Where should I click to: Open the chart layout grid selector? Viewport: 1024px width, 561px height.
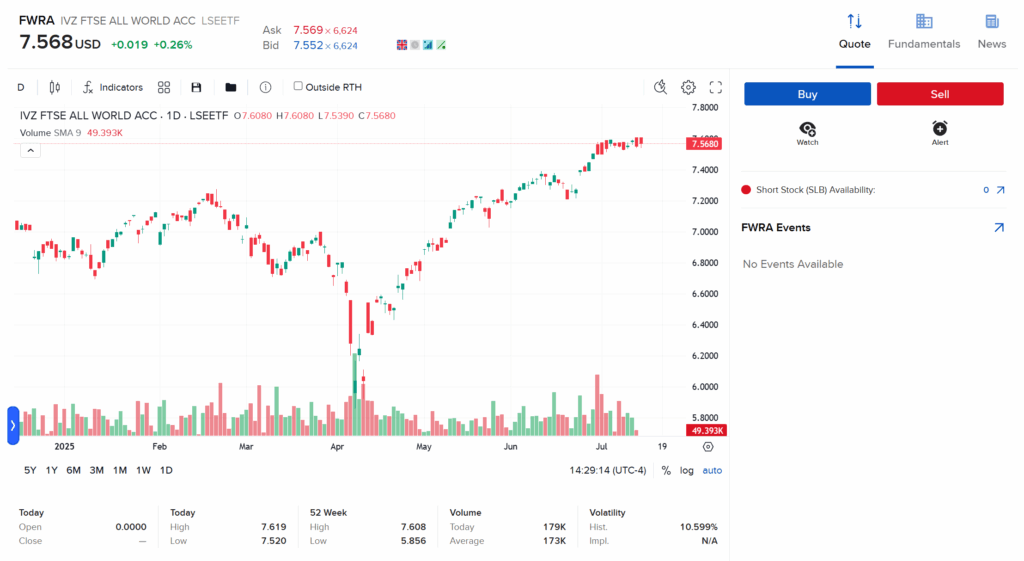pos(164,87)
